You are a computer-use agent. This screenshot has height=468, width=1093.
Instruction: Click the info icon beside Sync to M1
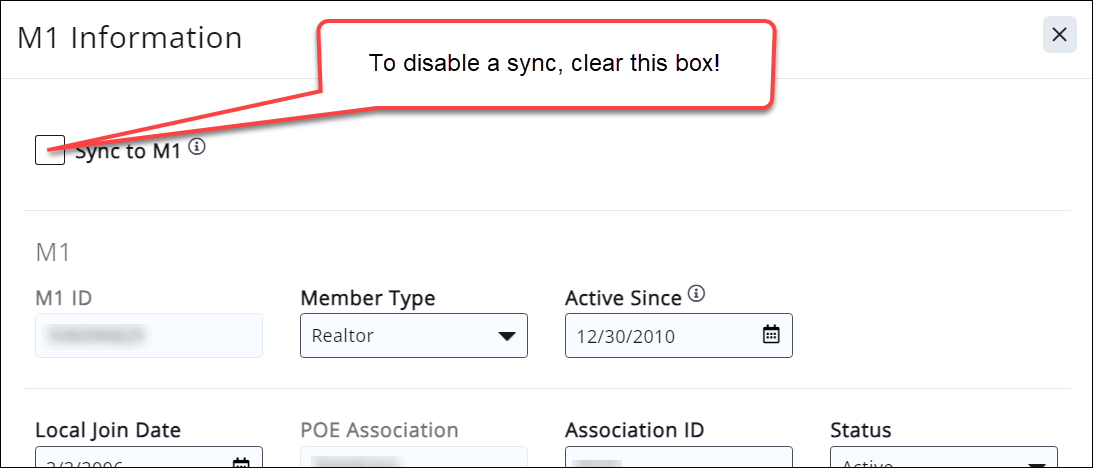[x=197, y=148]
